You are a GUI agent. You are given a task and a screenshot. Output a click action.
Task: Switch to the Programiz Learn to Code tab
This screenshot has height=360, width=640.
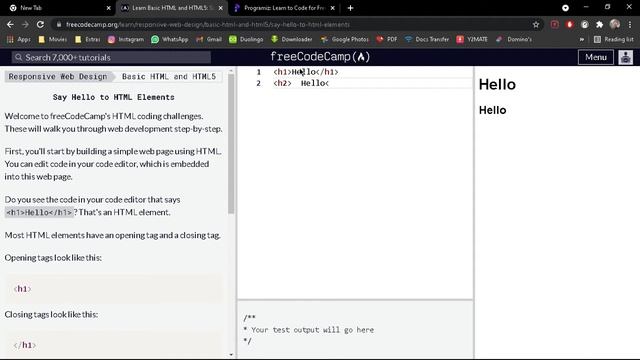point(284,8)
